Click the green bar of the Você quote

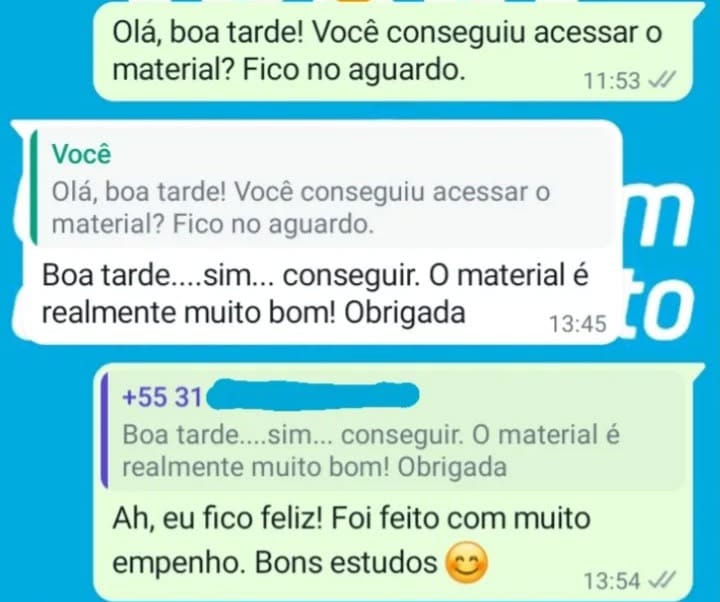coord(33,188)
